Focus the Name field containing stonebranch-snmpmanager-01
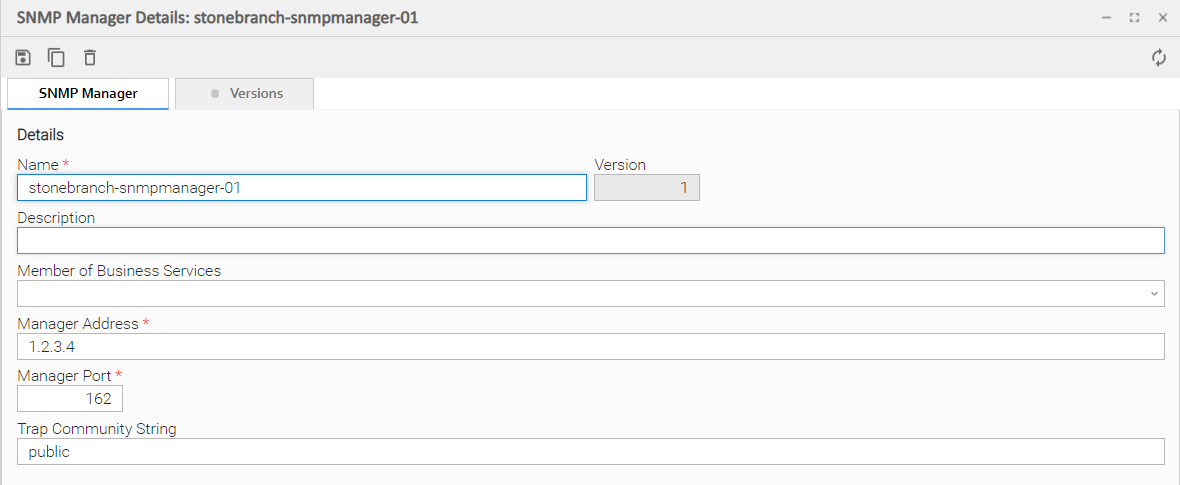1180x485 pixels. tap(301, 188)
